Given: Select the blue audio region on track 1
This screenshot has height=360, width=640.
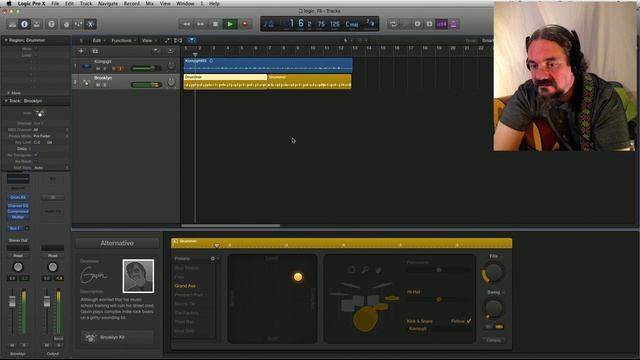Looking at the screenshot, I should pos(268,65).
